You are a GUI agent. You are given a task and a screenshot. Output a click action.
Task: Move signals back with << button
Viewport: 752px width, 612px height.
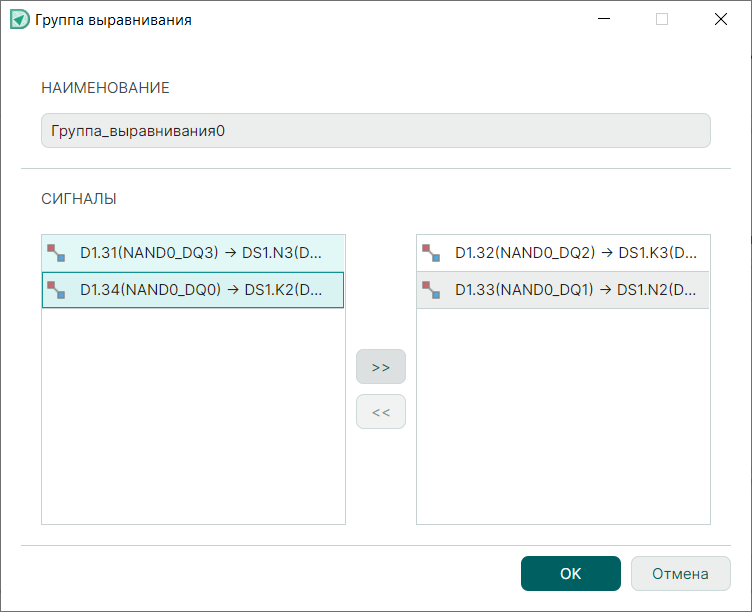tap(381, 412)
